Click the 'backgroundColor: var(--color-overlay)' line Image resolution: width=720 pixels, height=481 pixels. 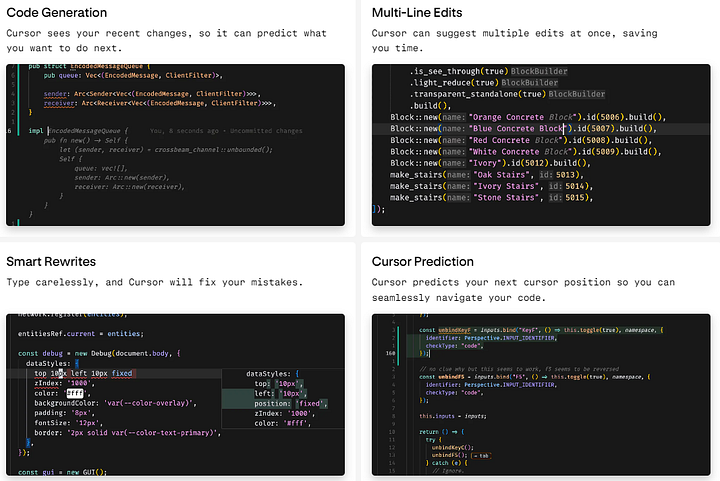pos(115,403)
